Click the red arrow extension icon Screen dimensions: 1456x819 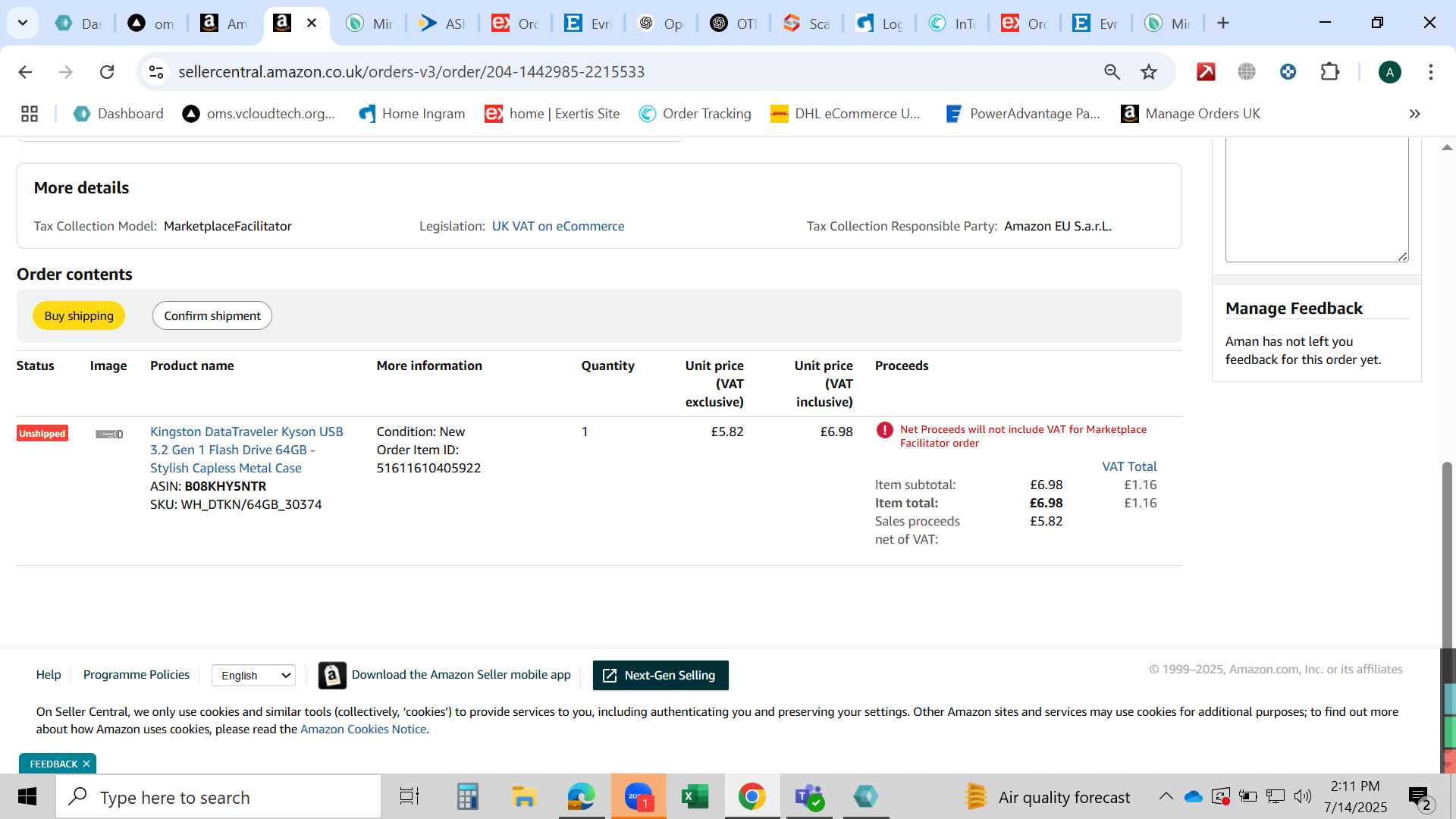click(1206, 72)
